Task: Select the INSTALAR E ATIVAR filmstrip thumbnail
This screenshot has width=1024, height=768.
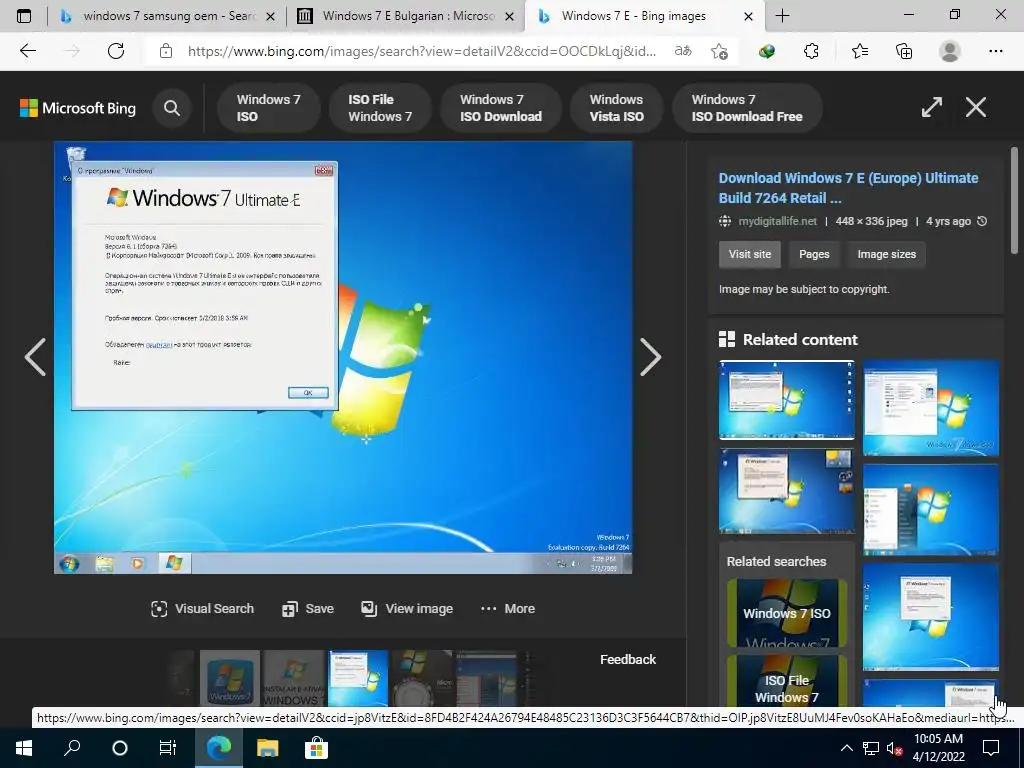Action: (x=294, y=678)
